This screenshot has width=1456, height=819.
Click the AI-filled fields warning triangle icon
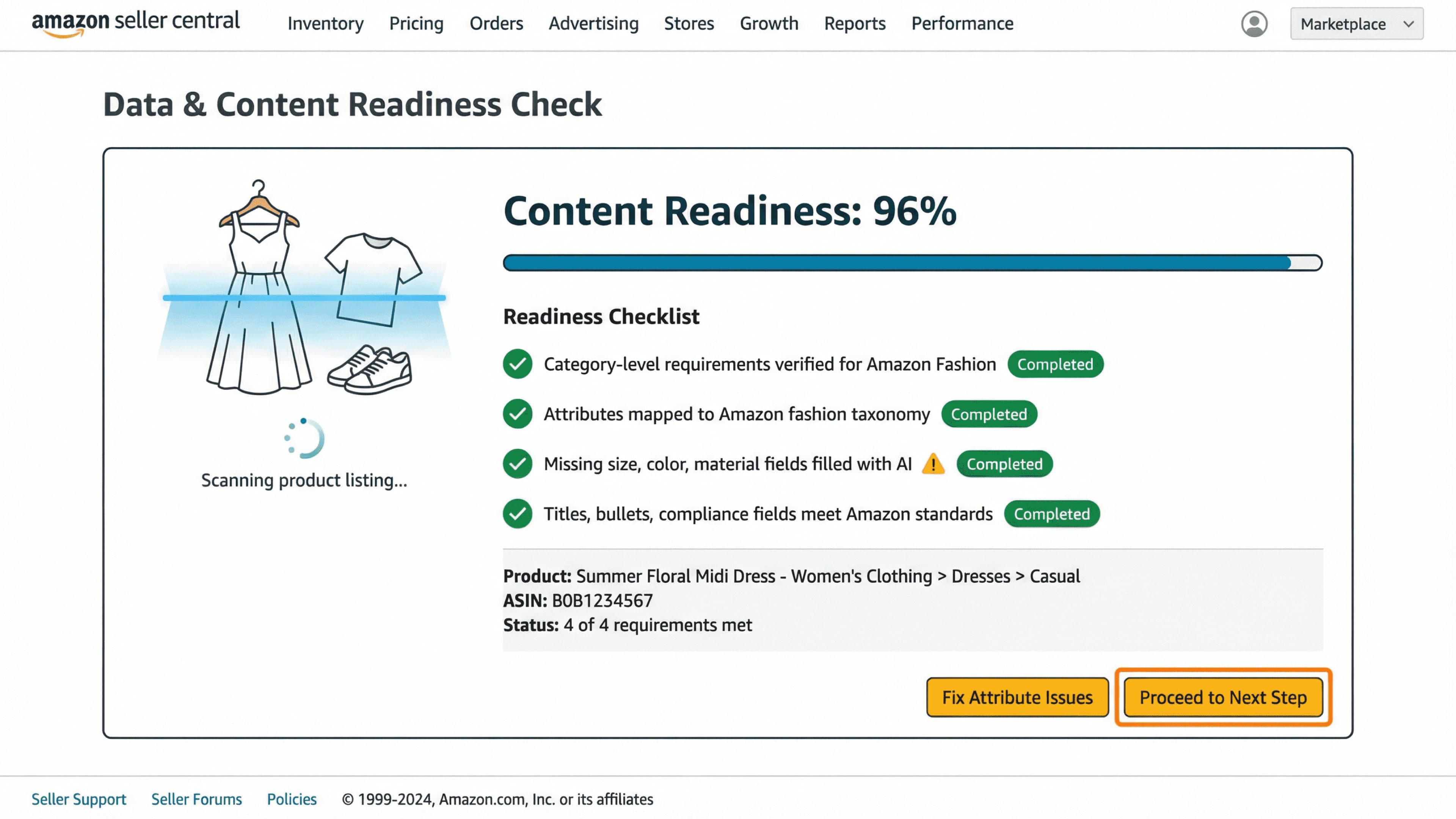[x=933, y=464]
